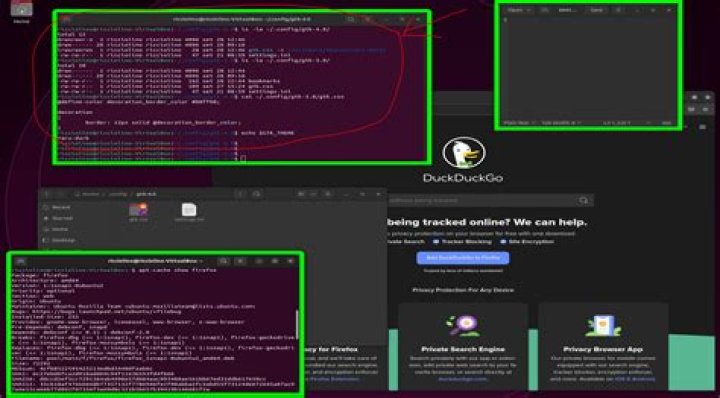Click search icon in bottom terminal titlebar

(223, 261)
